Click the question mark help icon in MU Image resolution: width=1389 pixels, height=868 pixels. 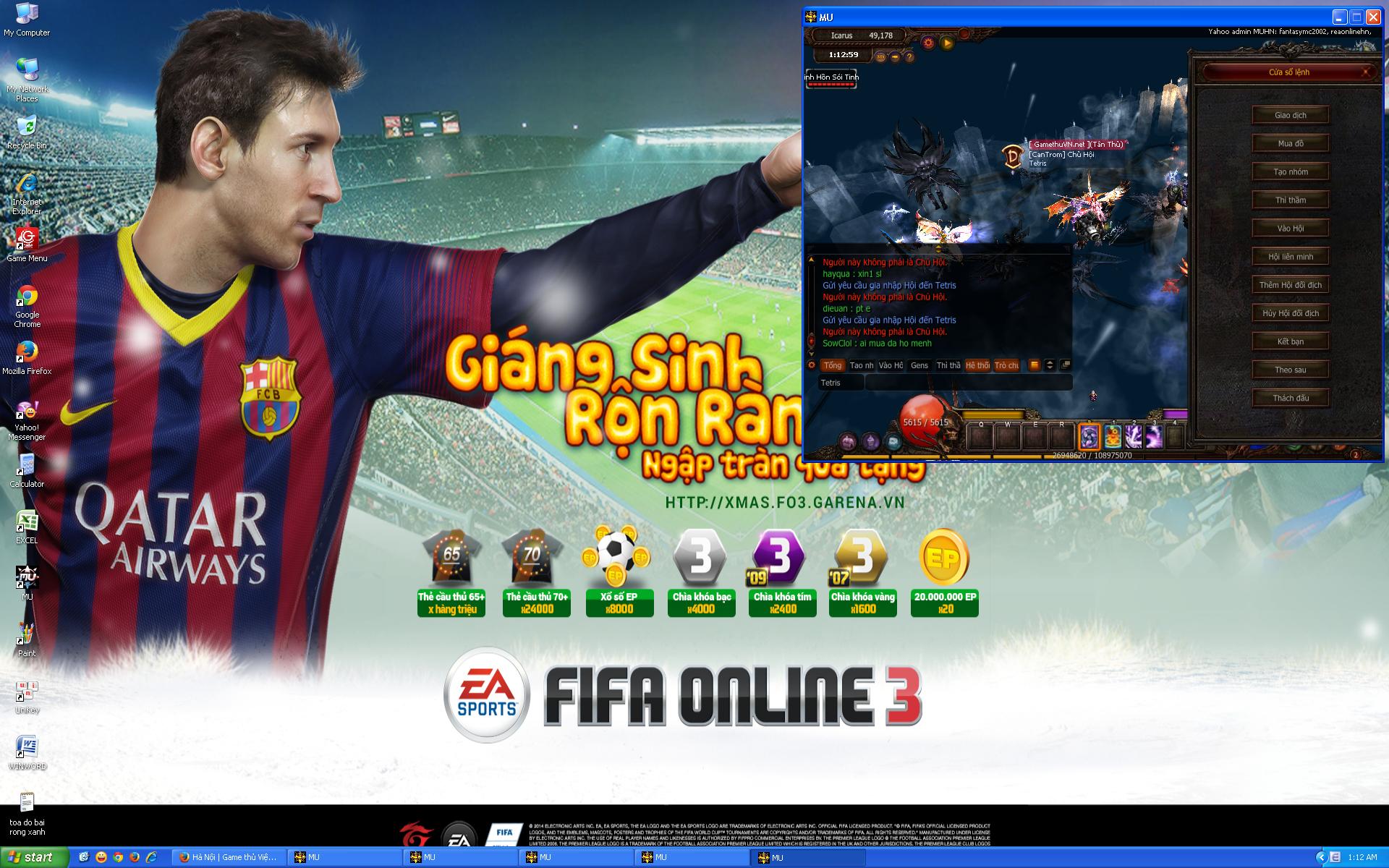pyautogui.click(x=909, y=56)
